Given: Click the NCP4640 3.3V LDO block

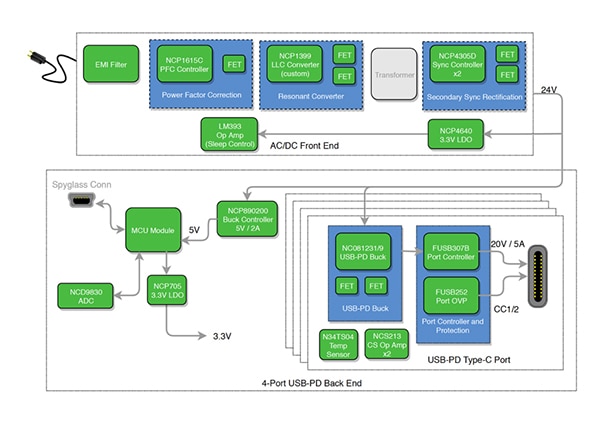Looking at the screenshot, I should point(455,133).
